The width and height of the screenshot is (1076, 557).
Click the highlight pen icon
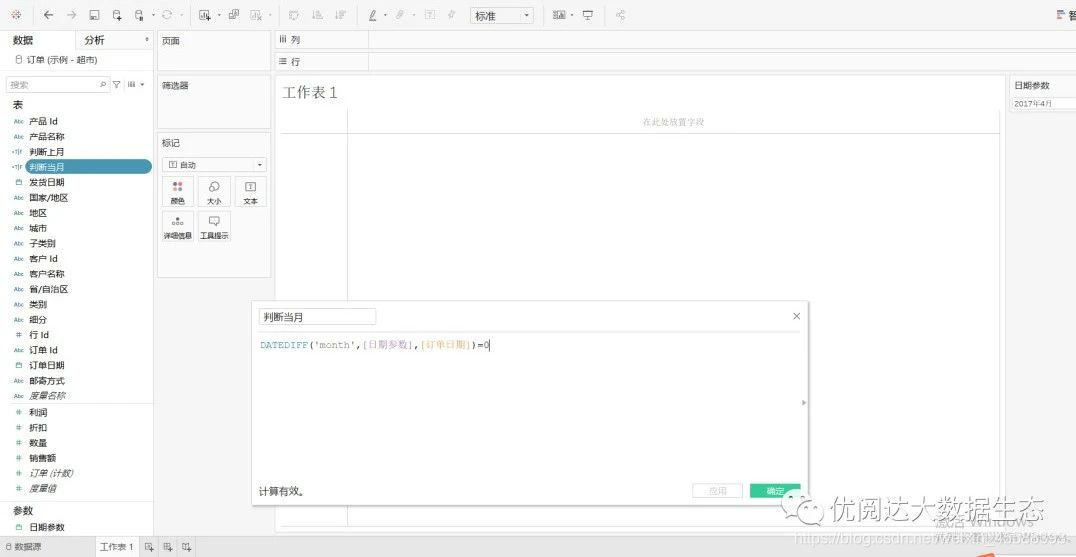pos(373,14)
